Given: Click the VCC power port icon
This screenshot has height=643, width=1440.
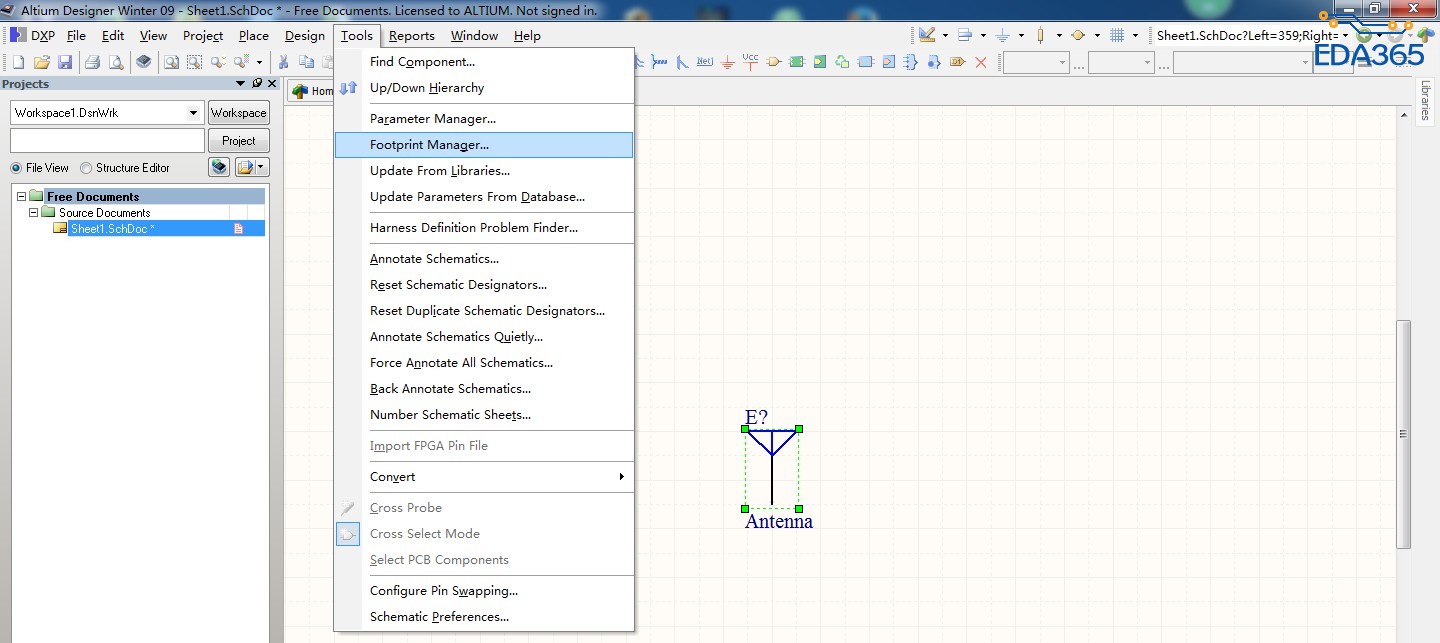Looking at the screenshot, I should pos(750,61).
